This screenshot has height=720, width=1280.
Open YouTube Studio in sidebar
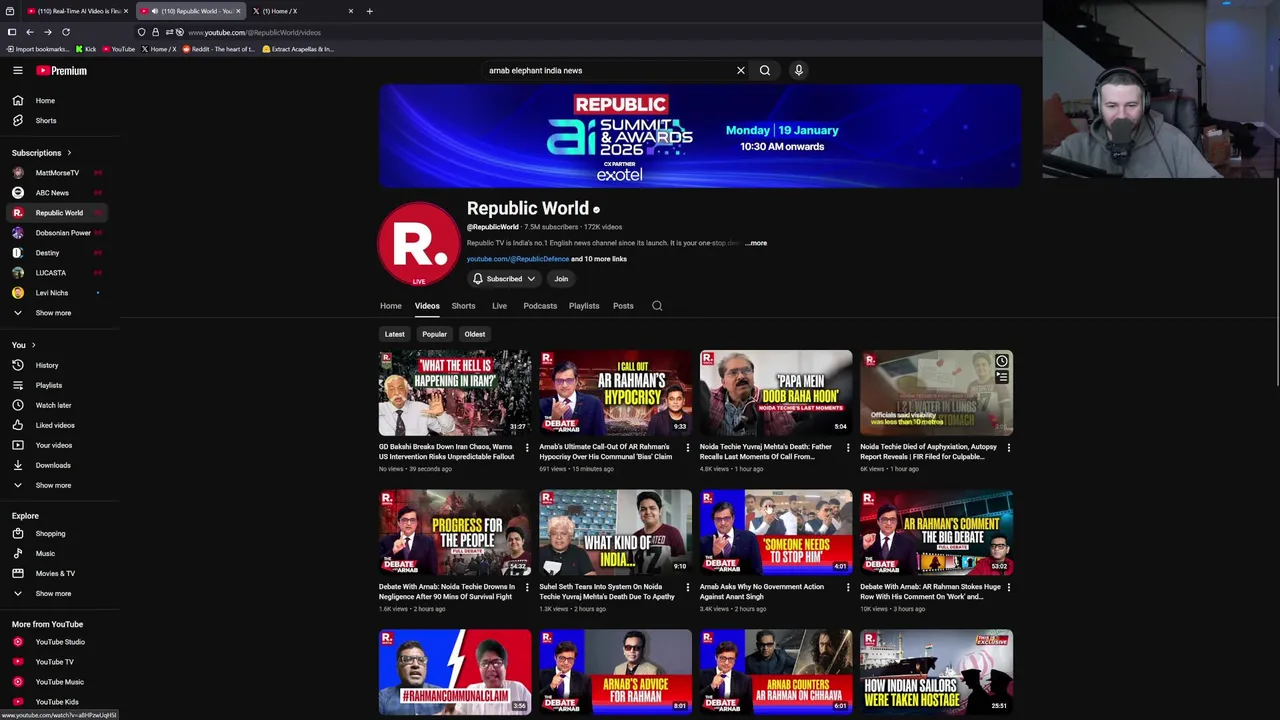pyautogui.click(x=60, y=642)
